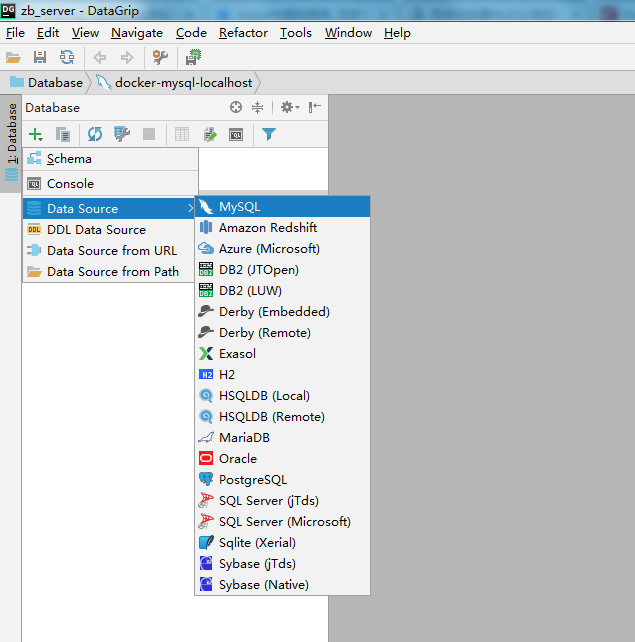Choose Sybase (Native) data source
The height and width of the screenshot is (642, 635).
coord(282,584)
